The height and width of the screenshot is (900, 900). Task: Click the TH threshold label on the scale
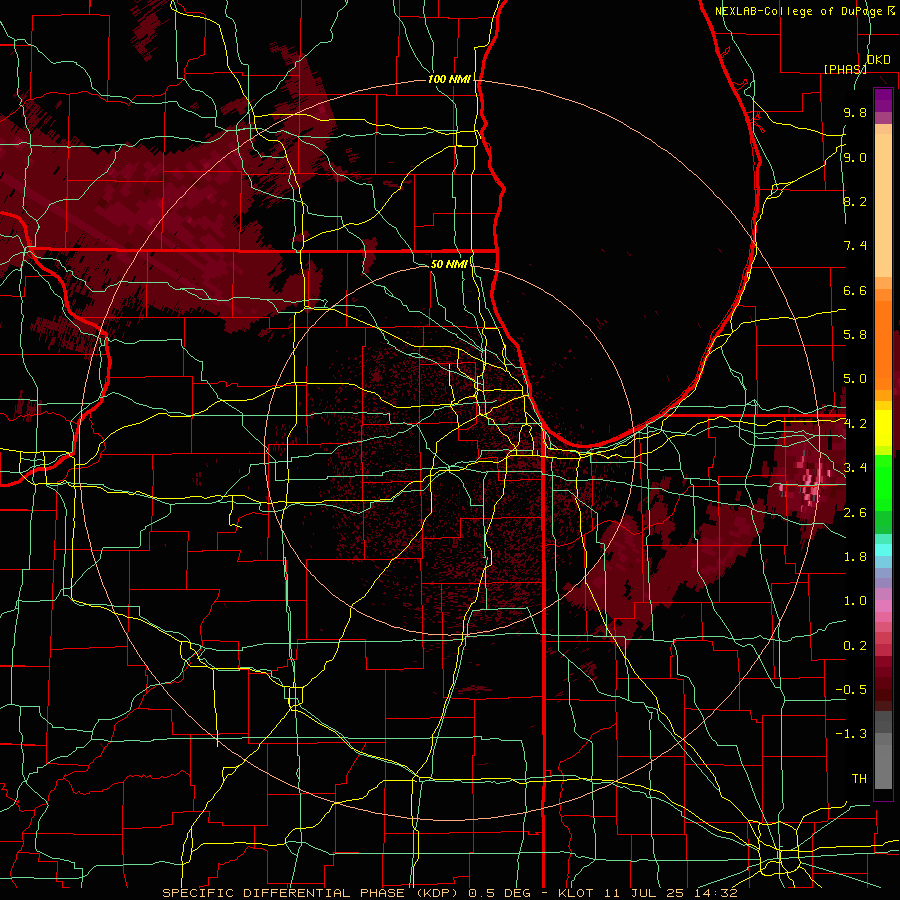(859, 779)
